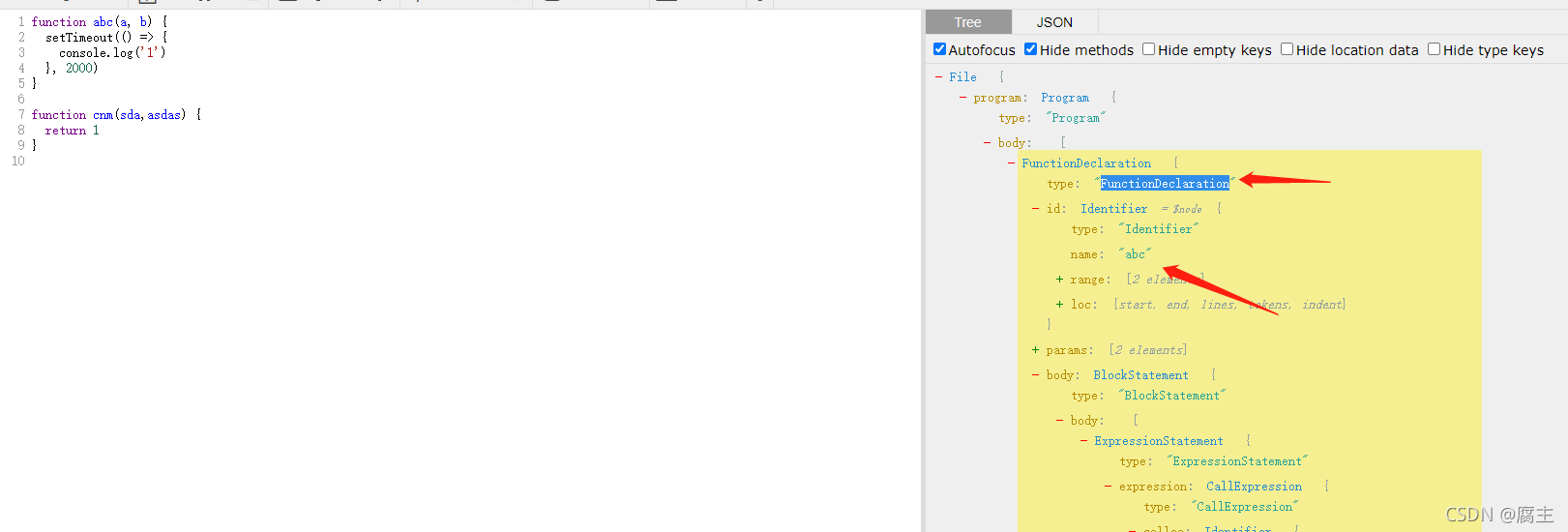Click the name value "abc"
The width and height of the screenshot is (1568, 532).
point(1136,254)
